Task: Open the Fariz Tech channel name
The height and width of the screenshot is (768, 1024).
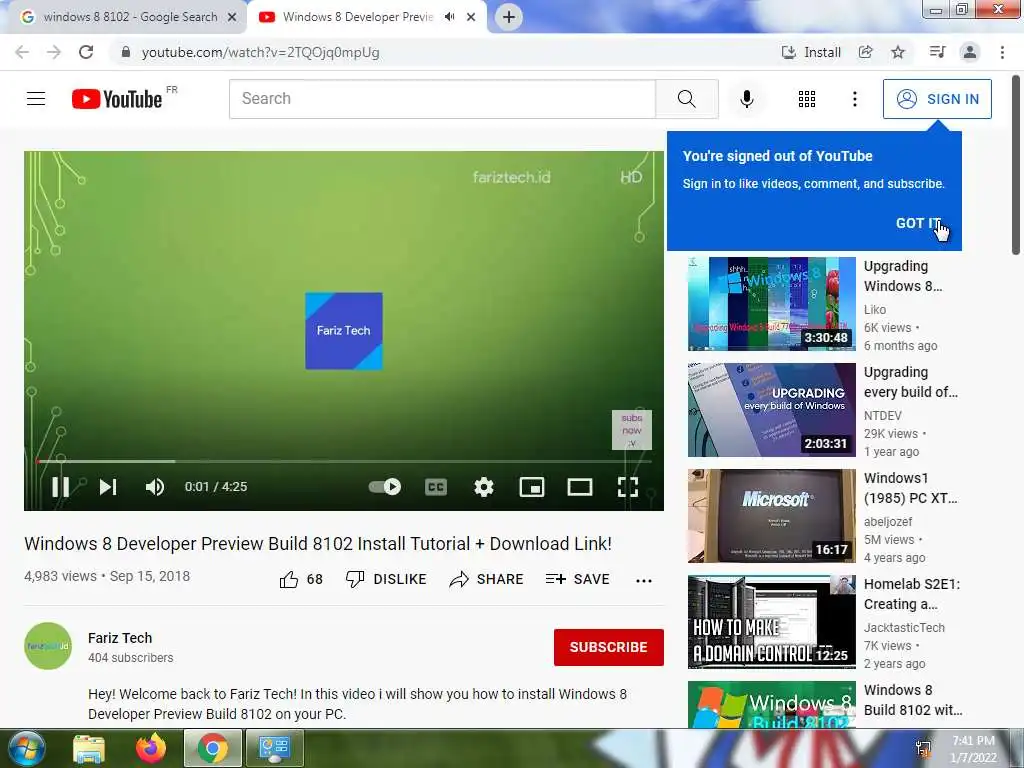Action: click(x=120, y=637)
